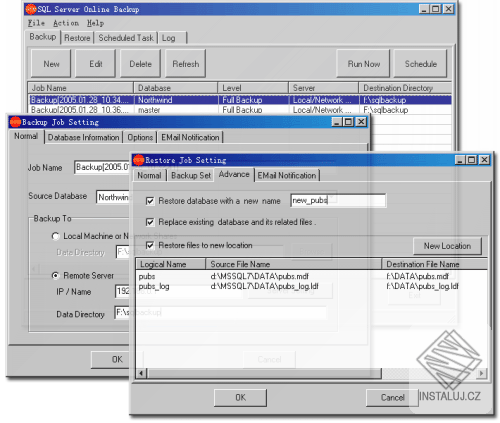Open Options tab in Backup Job Setting
The image size is (500, 423).
pos(140,137)
